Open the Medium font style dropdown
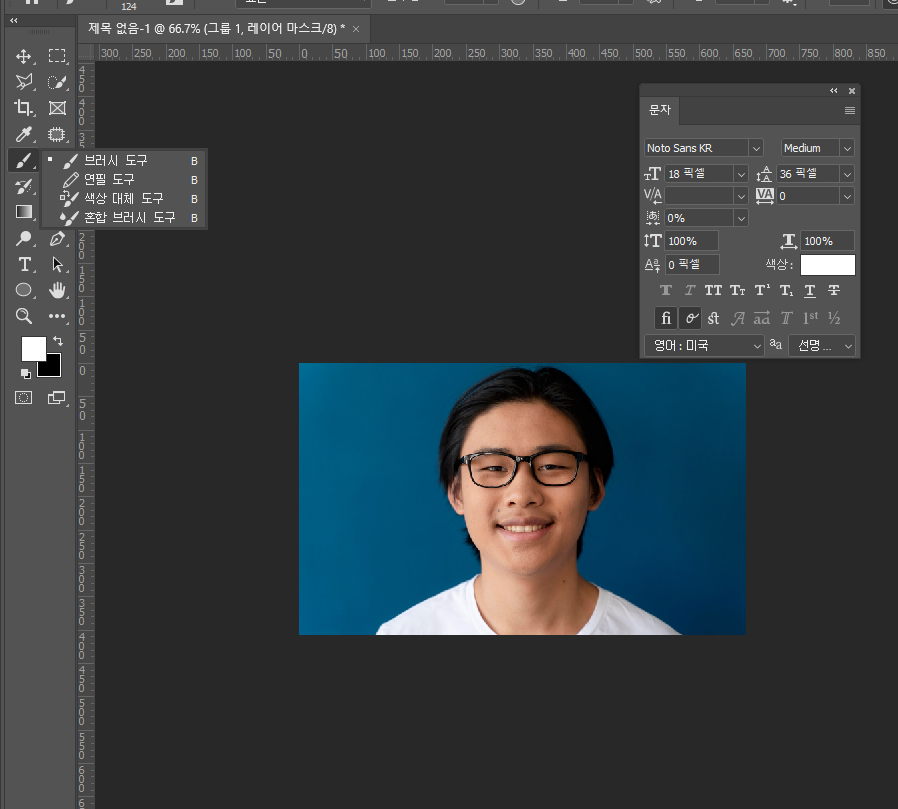The width and height of the screenshot is (898, 809). pyautogui.click(x=847, y=148)
